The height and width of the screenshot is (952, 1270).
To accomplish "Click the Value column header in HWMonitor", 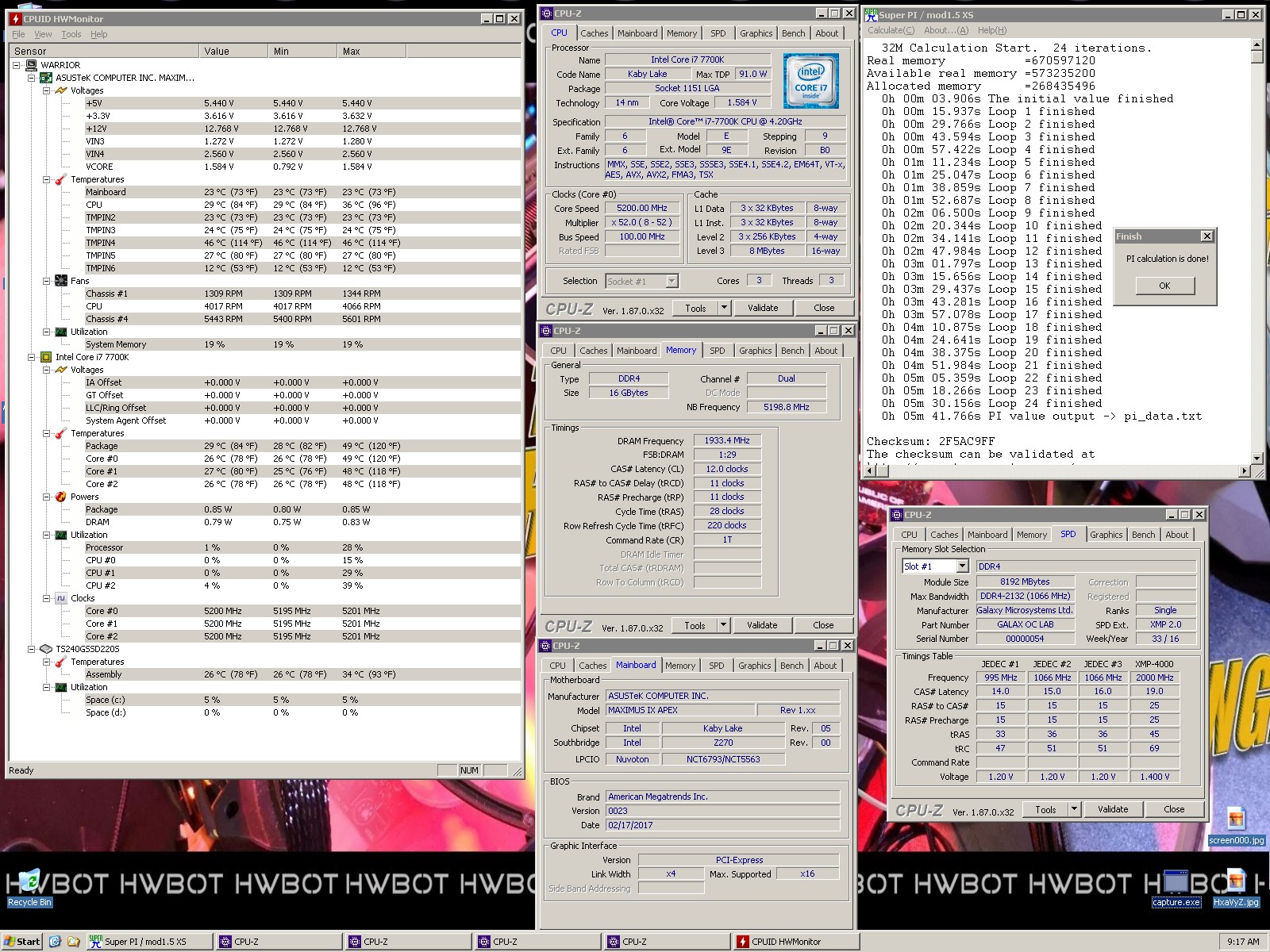I will click(233, 51).
